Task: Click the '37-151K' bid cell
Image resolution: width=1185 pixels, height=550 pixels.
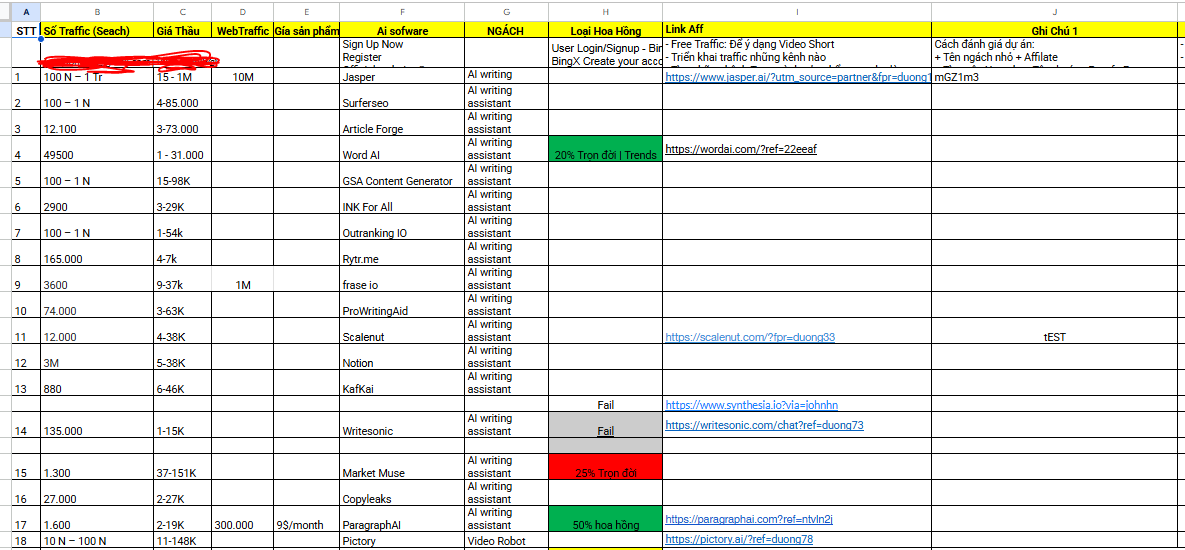Action: click(x=182, y=466)
